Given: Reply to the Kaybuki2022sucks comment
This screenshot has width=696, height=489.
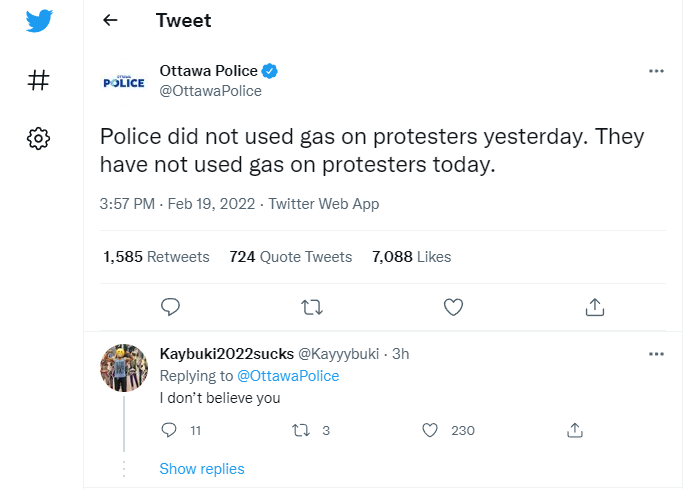Looking at the screenshot, I should 169,430.
